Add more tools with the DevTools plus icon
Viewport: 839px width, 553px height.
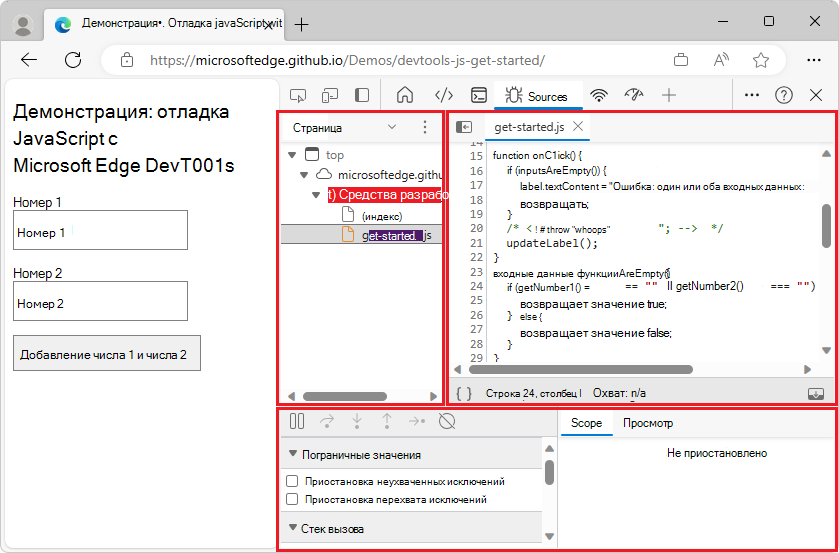click(x=669, y=95)
